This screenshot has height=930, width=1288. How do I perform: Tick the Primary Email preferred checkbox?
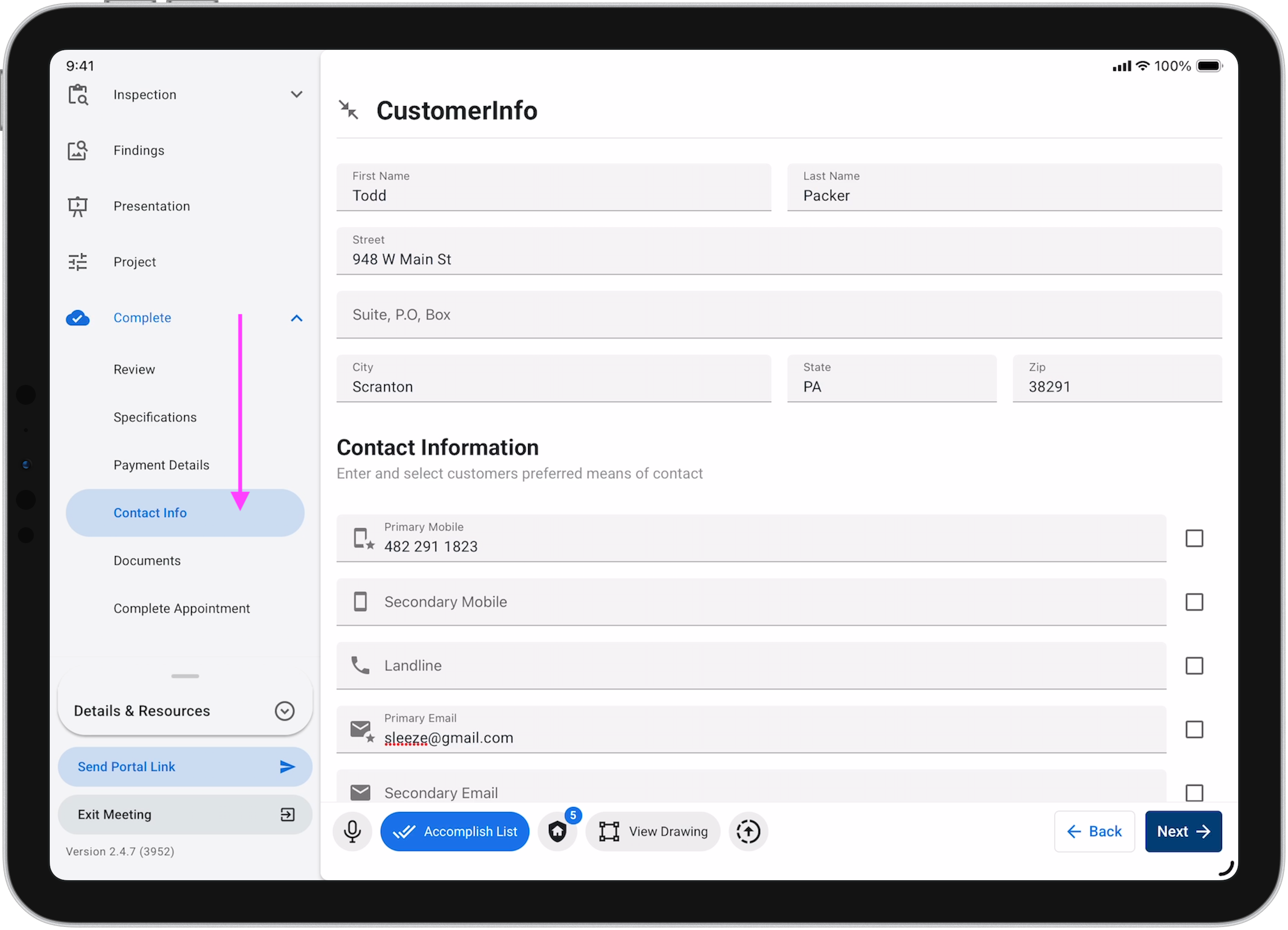pyautogui.click(x=1194, y=729)
